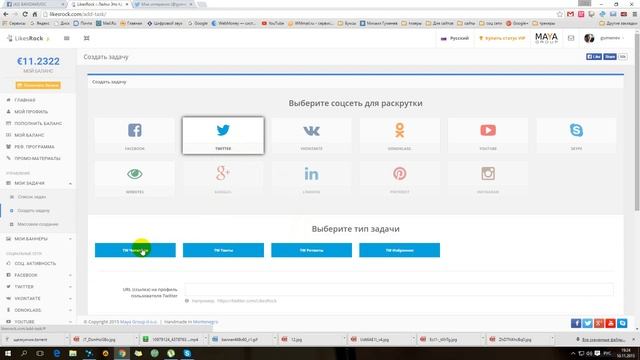The width and height of the screenshot is (640, 360).
Task: Click the first blue TW task type button
Action: tap(135, 250)
